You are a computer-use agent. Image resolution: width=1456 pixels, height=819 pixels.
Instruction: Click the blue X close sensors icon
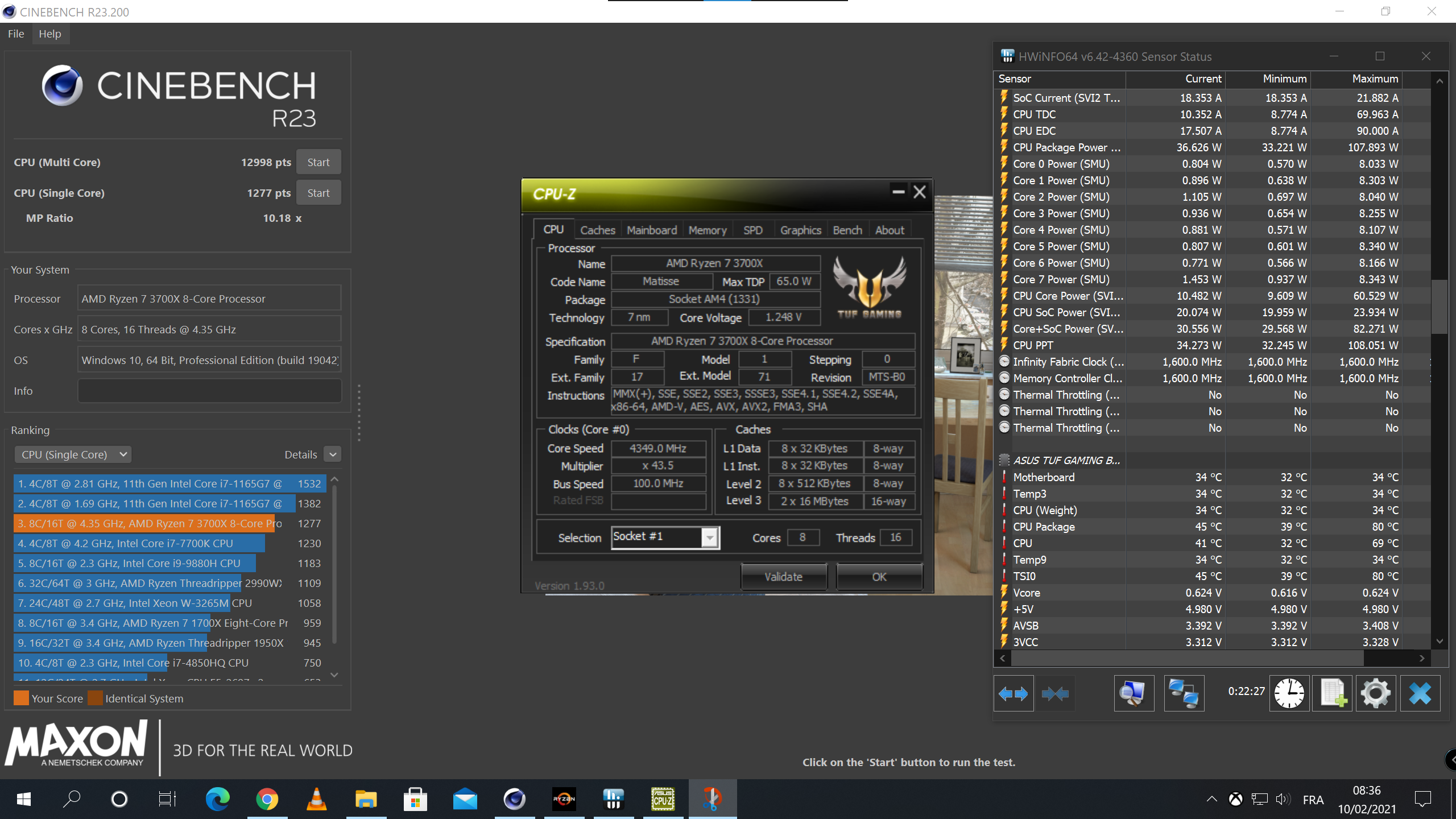coord(1420,693)
